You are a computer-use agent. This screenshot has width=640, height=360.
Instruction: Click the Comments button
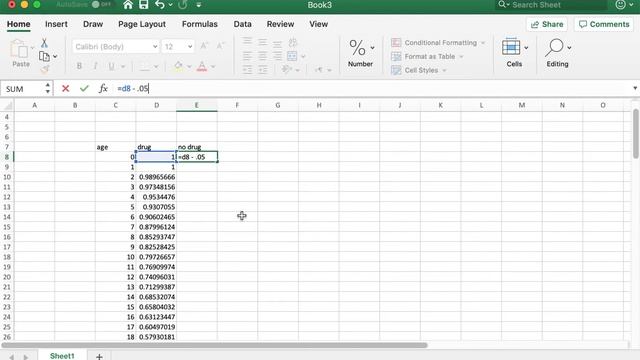tap(604, 24)
